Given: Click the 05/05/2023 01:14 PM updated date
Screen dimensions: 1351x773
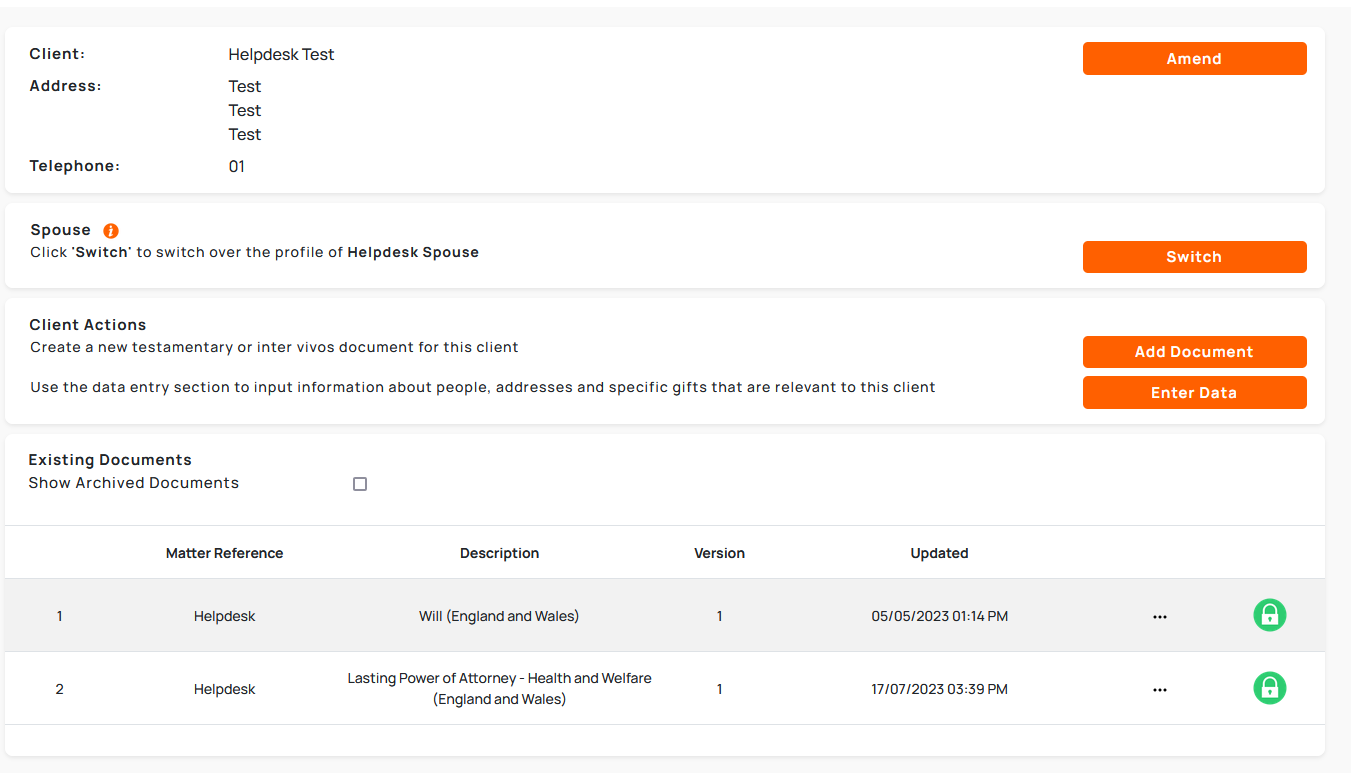Looking at the screenshot, I should point(939,616).
